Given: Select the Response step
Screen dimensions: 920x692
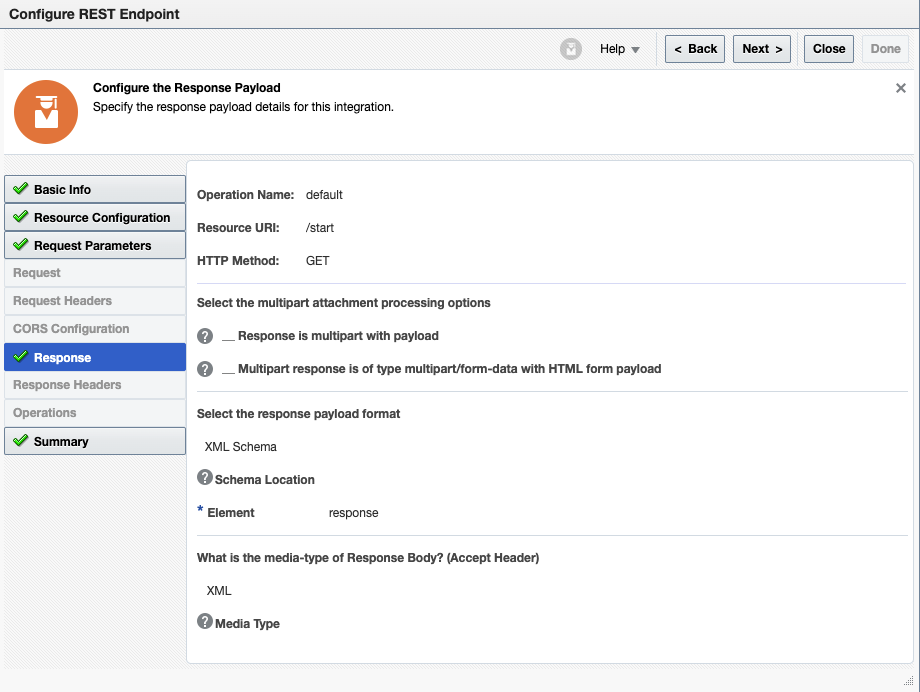Looking at the screenshot, I should (95, 357).
